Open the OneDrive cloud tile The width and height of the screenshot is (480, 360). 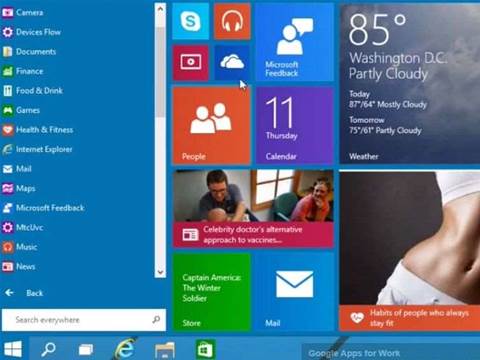232,63
